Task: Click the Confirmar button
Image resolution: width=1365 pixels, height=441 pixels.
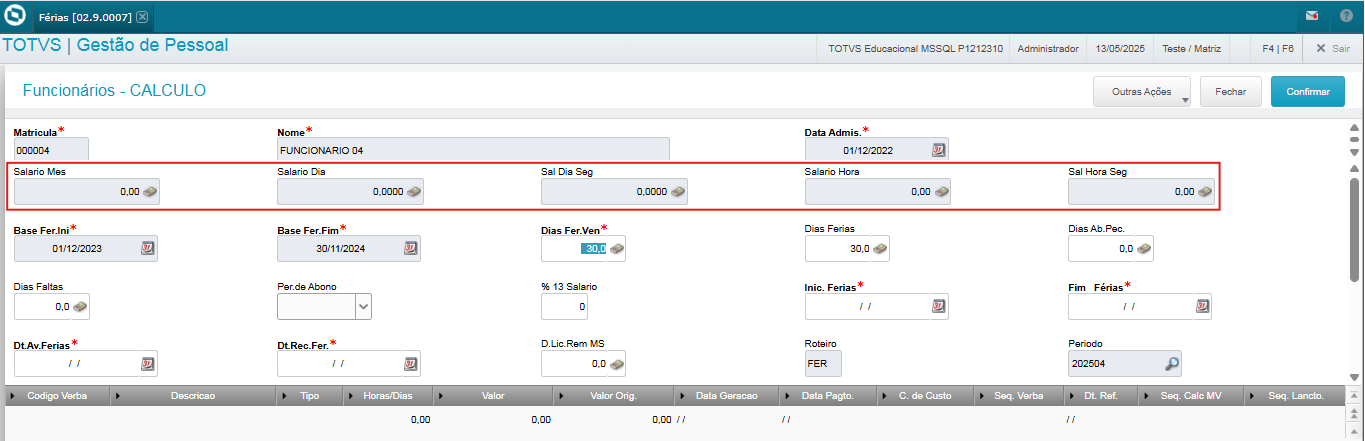Action: point(1308,91)
